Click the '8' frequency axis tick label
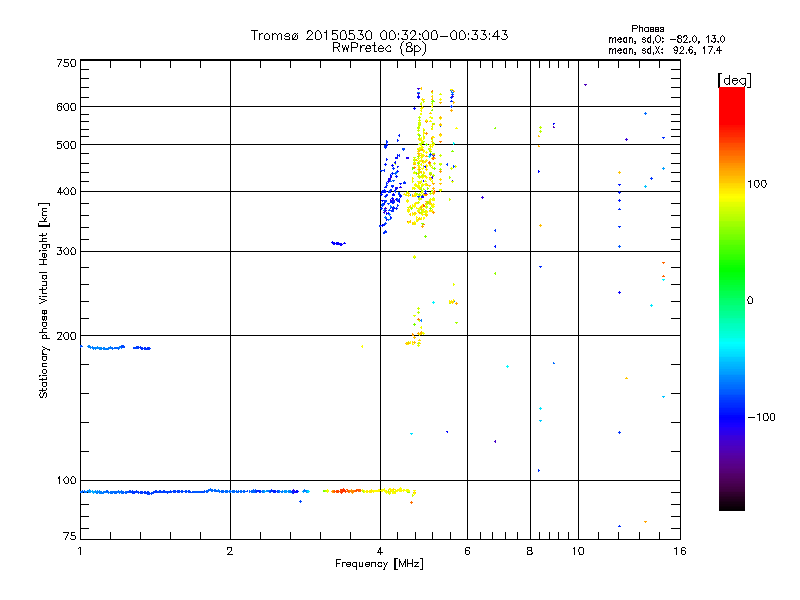The image size is (800, 600). (530, 551)
